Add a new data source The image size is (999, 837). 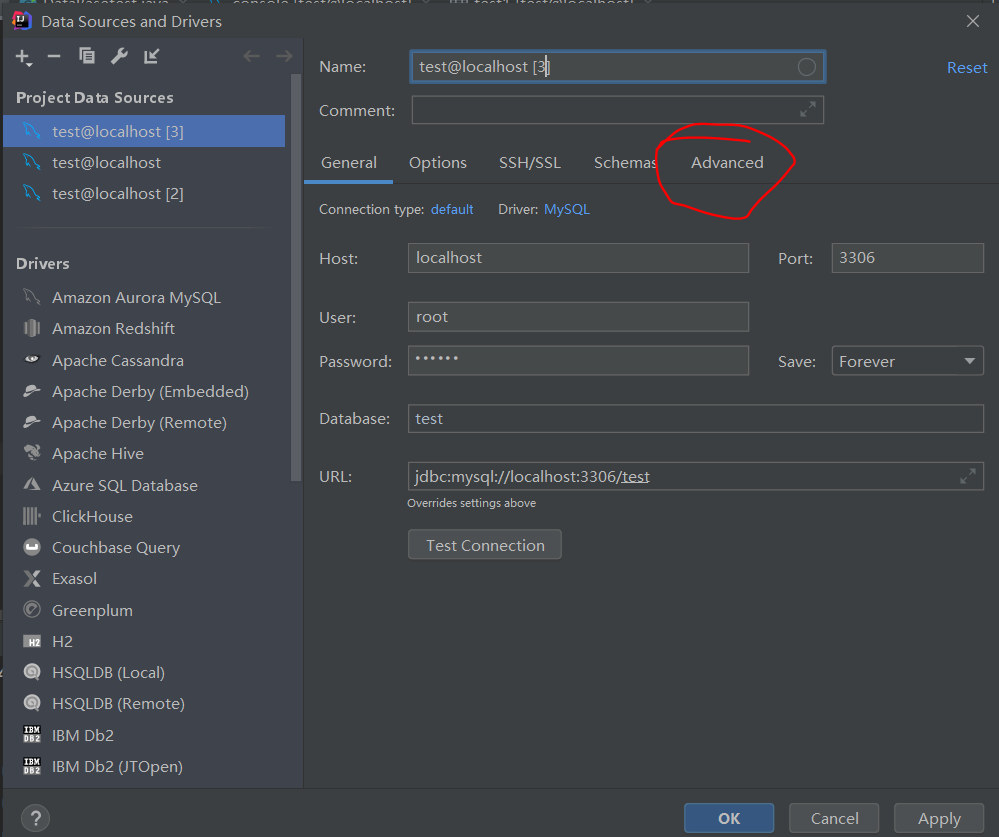pos(23,57)
